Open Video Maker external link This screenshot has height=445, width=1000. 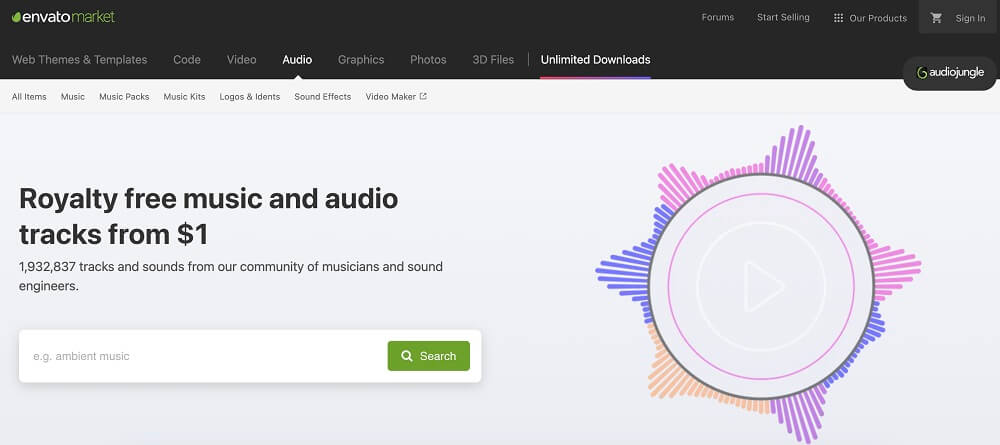396,97
